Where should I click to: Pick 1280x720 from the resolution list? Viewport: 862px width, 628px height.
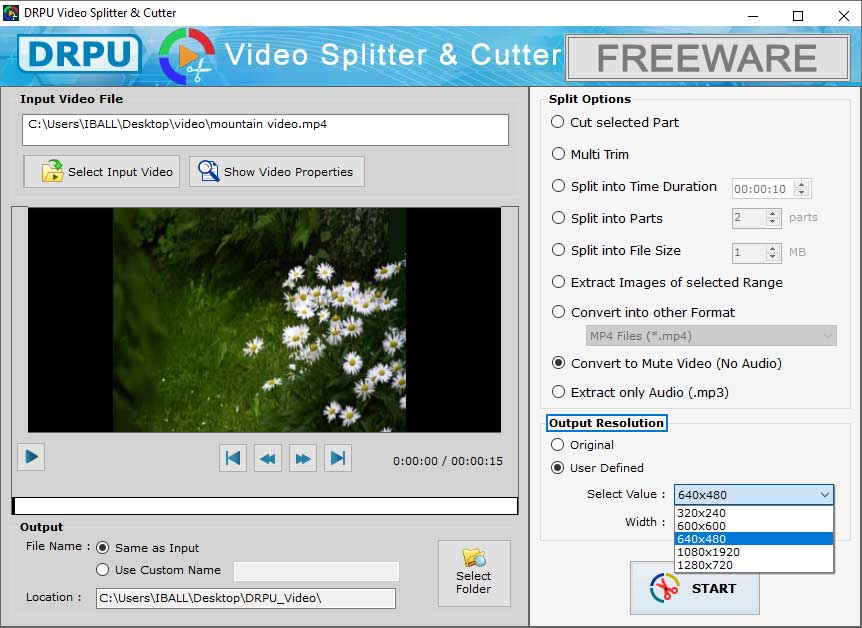coord(754,565)
